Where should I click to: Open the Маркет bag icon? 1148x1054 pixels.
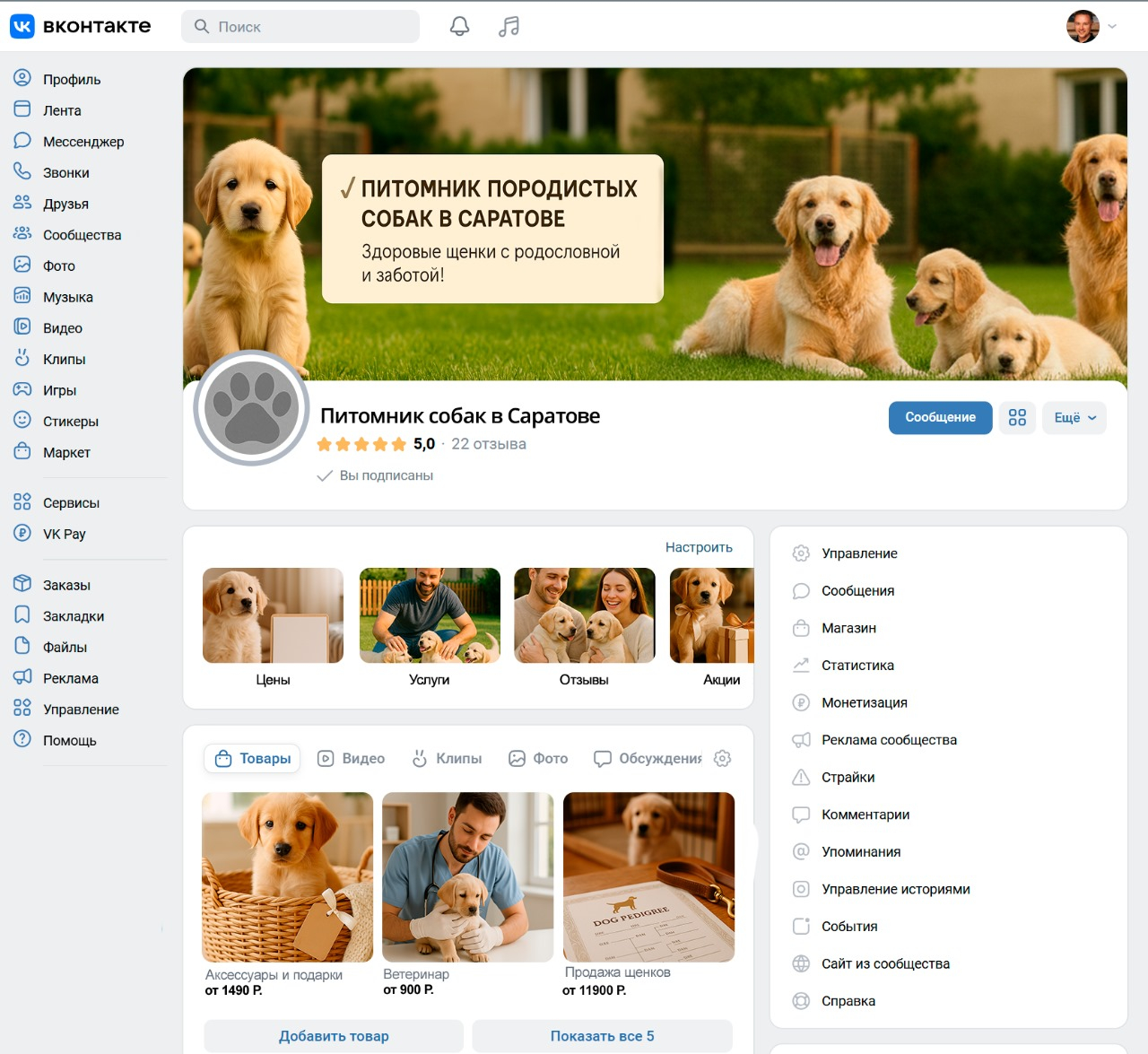22,451
